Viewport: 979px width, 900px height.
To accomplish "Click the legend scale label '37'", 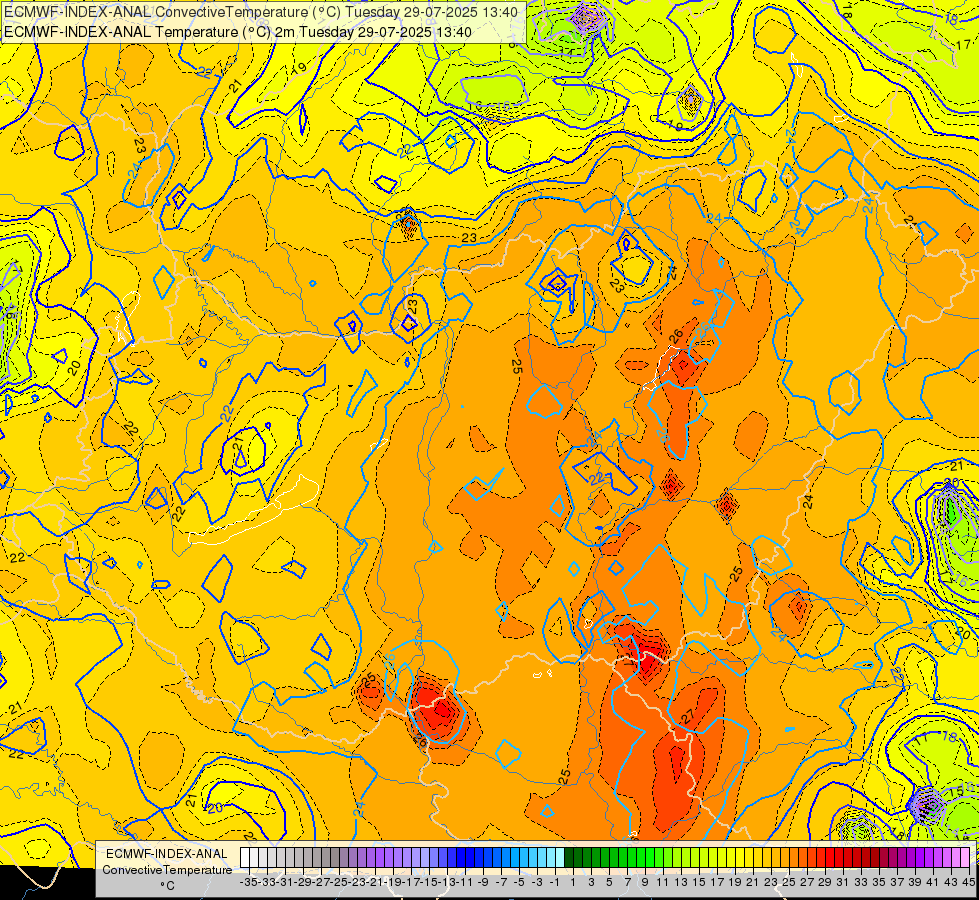I will [897, 882].
